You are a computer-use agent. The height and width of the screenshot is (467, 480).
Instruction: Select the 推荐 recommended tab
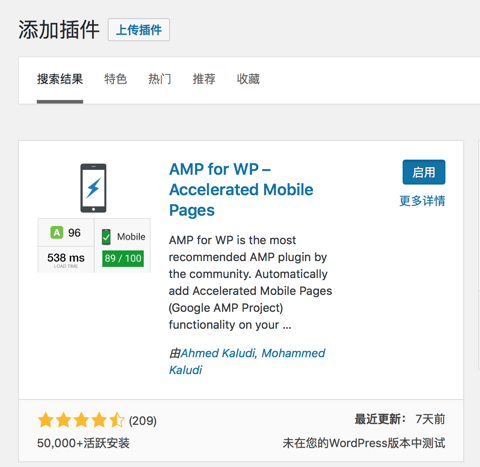[x=204, y=79]
